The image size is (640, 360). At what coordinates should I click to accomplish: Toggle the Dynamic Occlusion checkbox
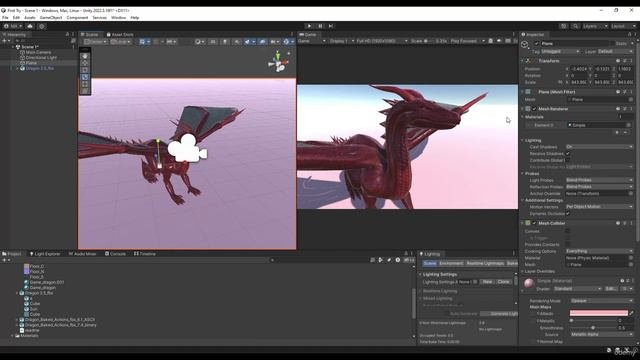[568, 213]
